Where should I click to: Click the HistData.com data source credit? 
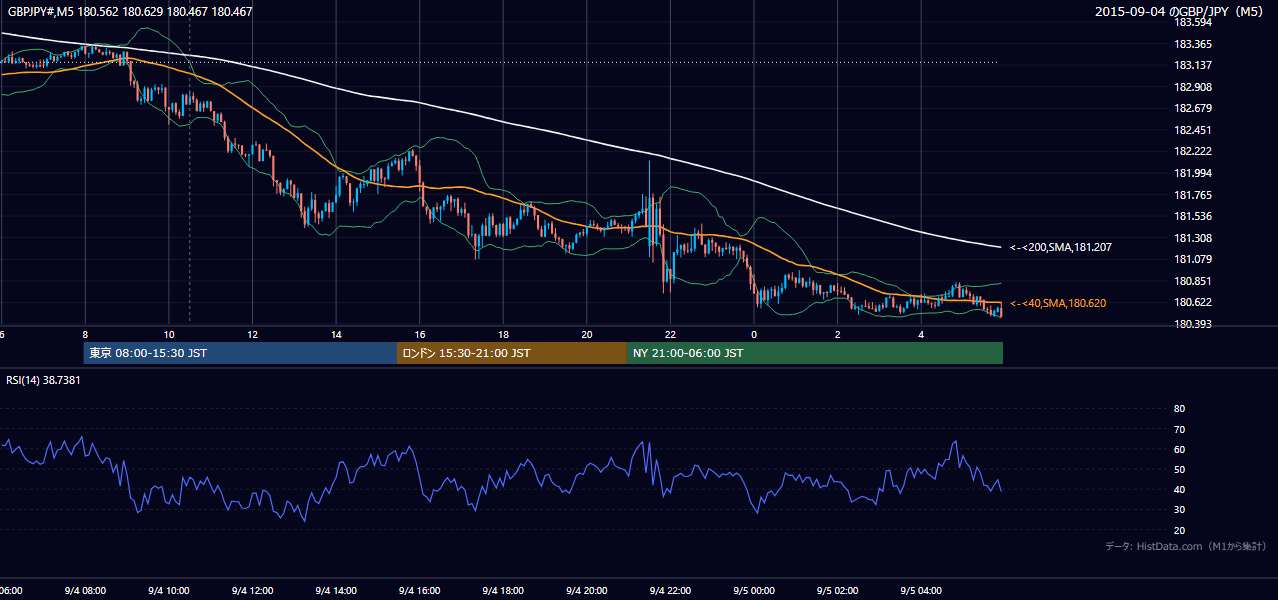click(x=1186, y=546)
